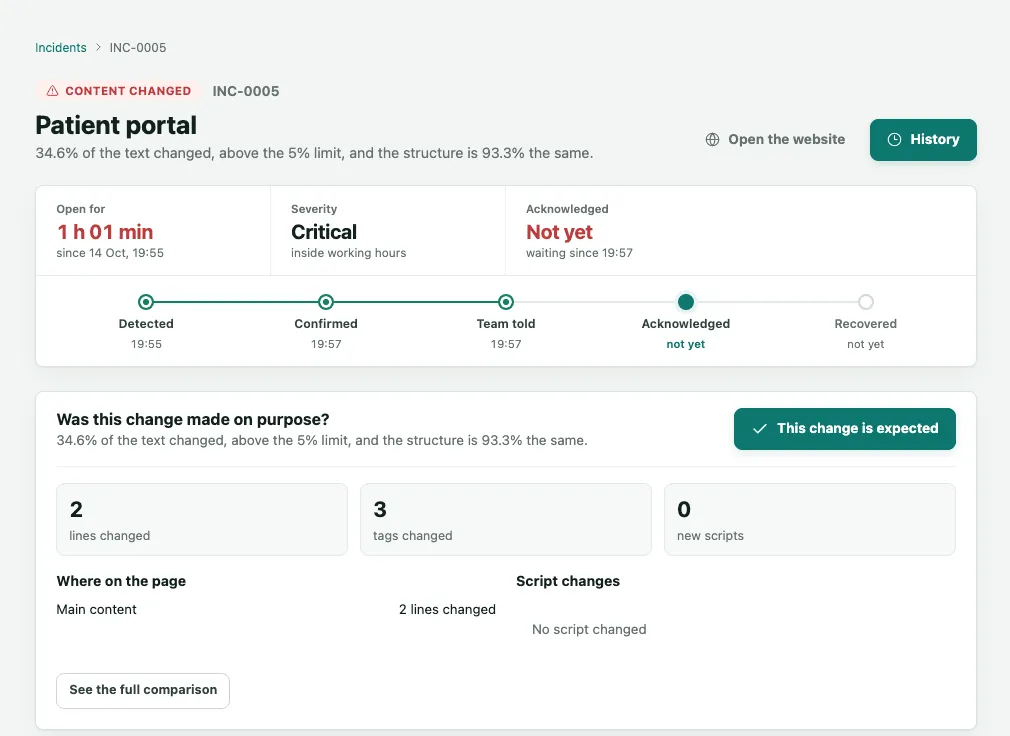Screen dimensions: 1010x736
Task: Click the '0 new scripts' stat card
Action: tap(810, 520)
